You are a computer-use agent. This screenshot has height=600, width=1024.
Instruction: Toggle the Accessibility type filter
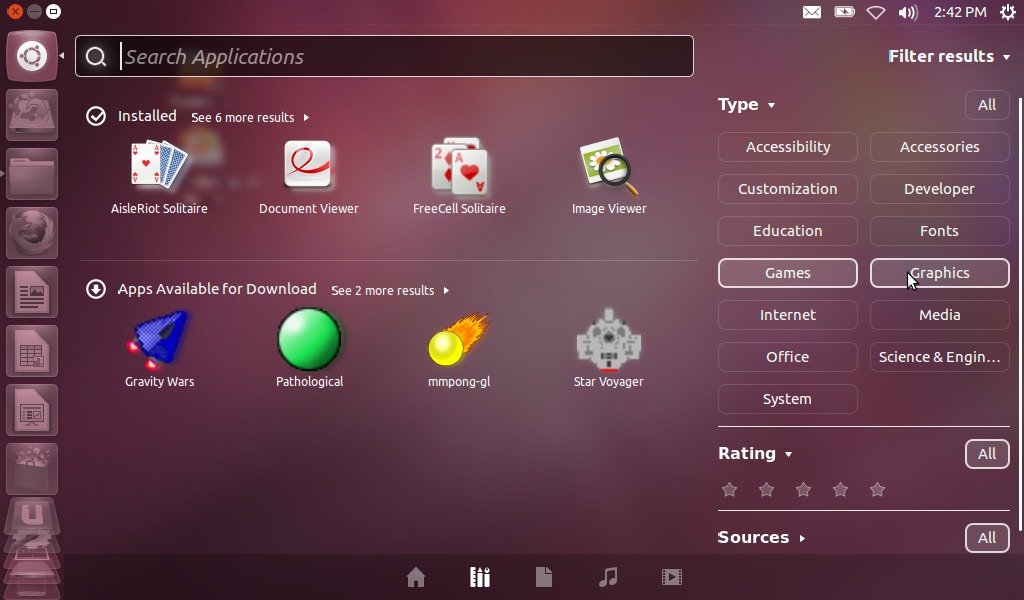(x=788, y=147)
